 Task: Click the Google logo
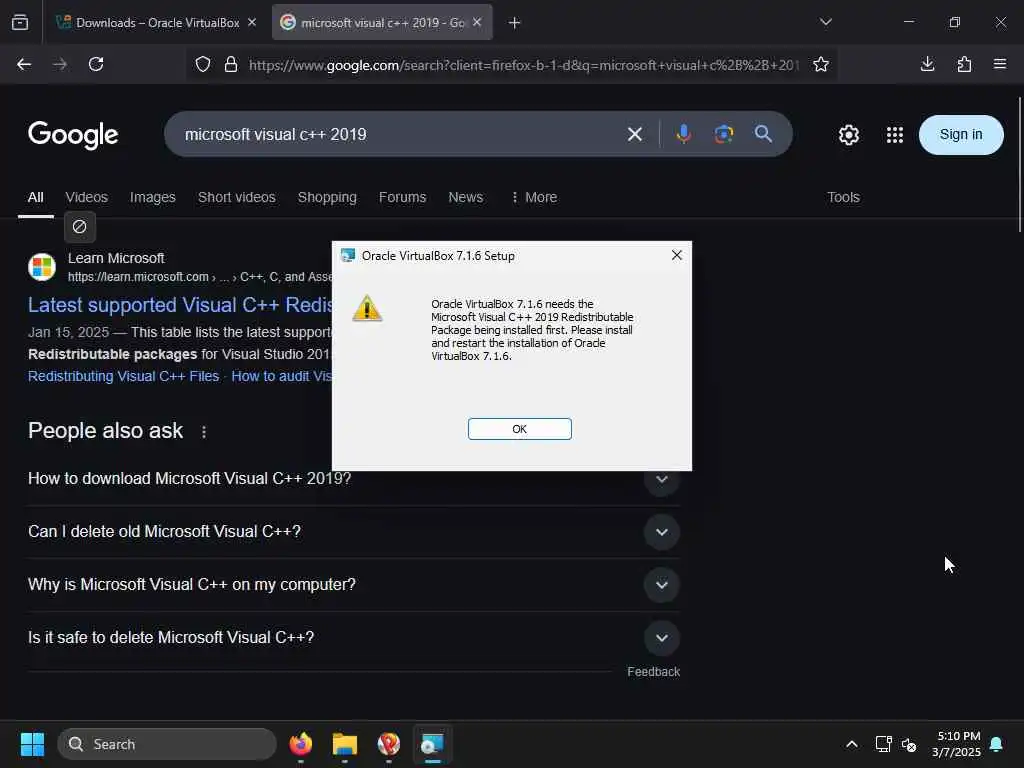[x=73, y=135]
